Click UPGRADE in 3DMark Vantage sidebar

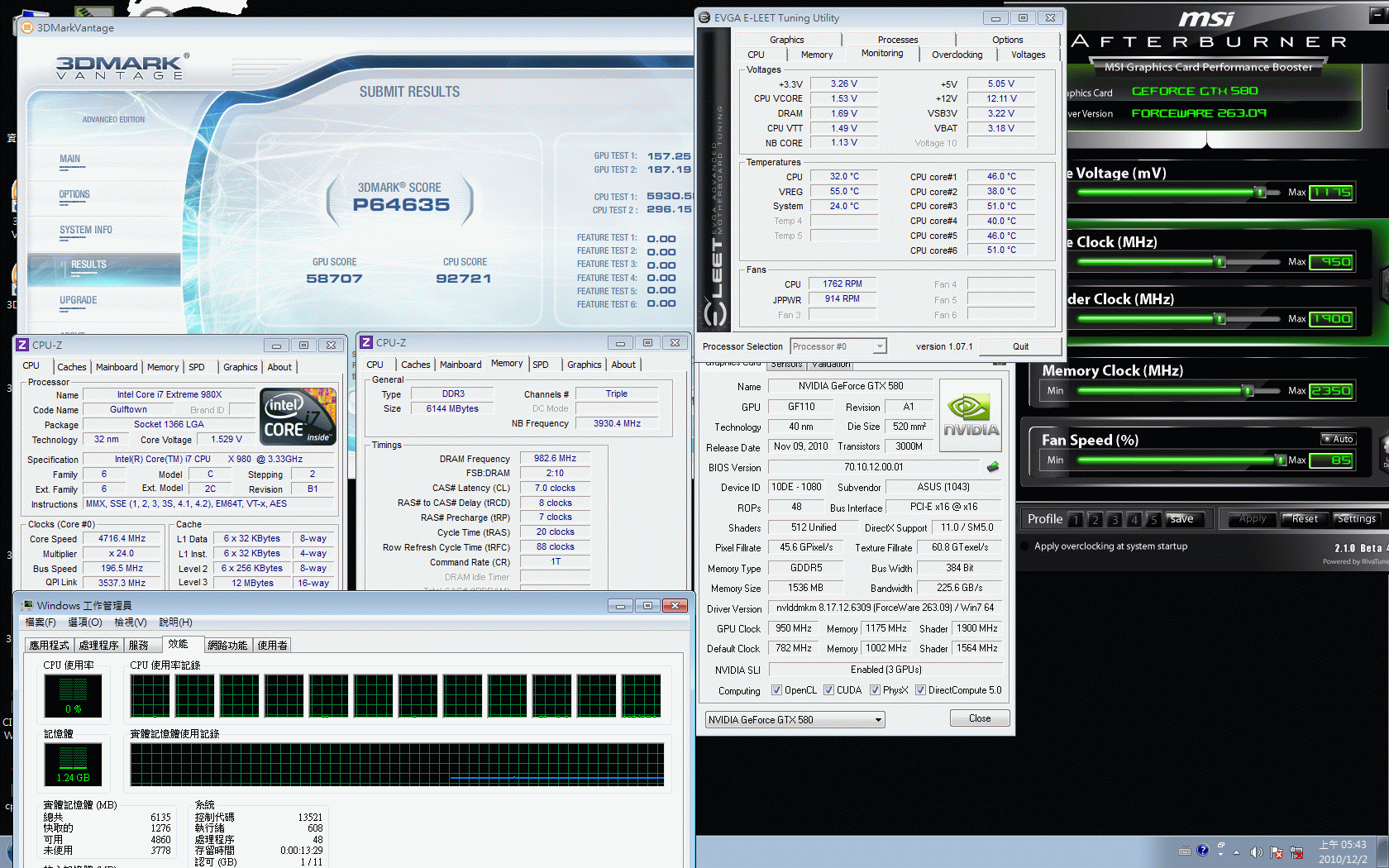tap(78, 301)
